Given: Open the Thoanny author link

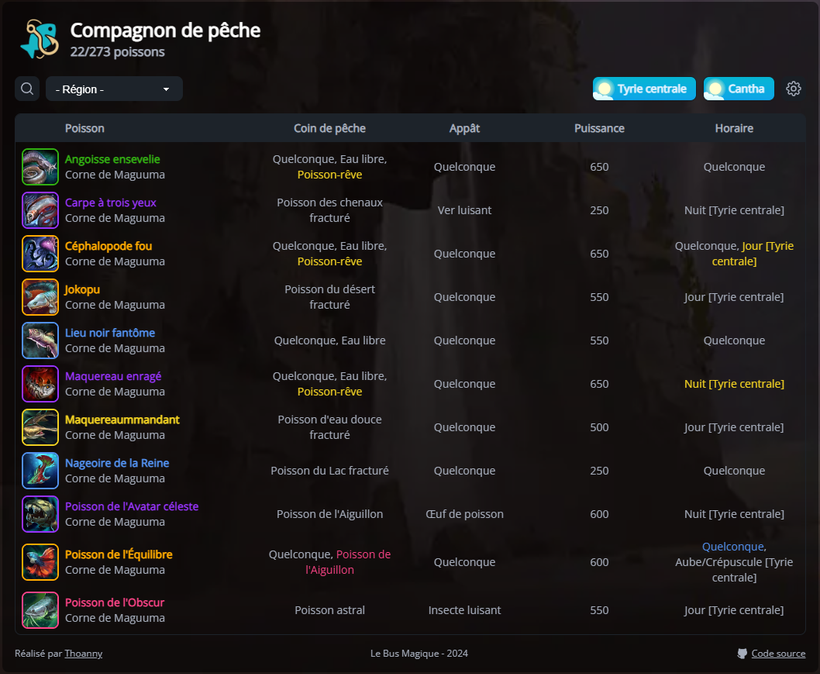Looking at the screenshot, I should tap(83, 654).
